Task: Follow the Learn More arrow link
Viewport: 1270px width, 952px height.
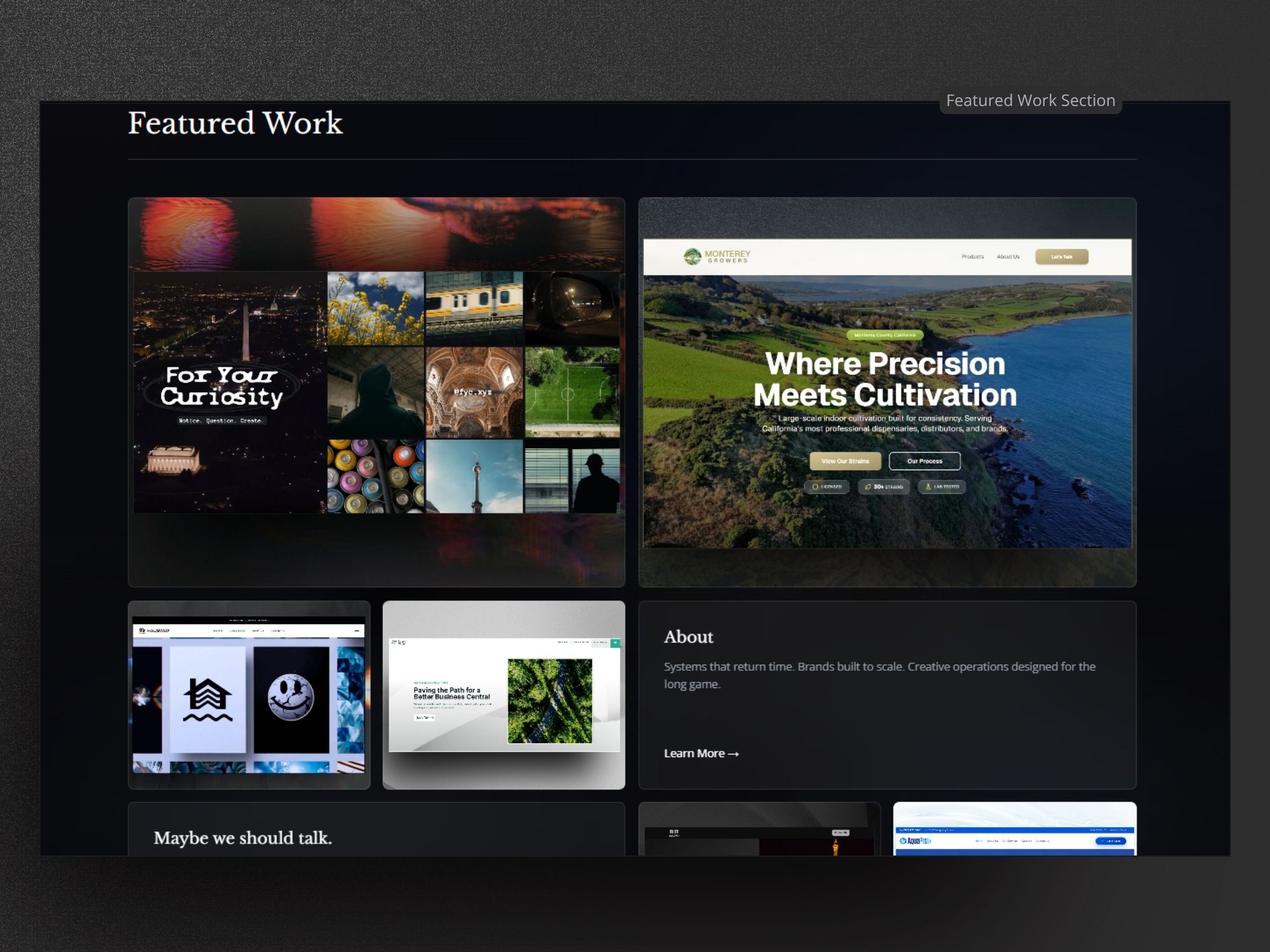Action: pos(701,753)
